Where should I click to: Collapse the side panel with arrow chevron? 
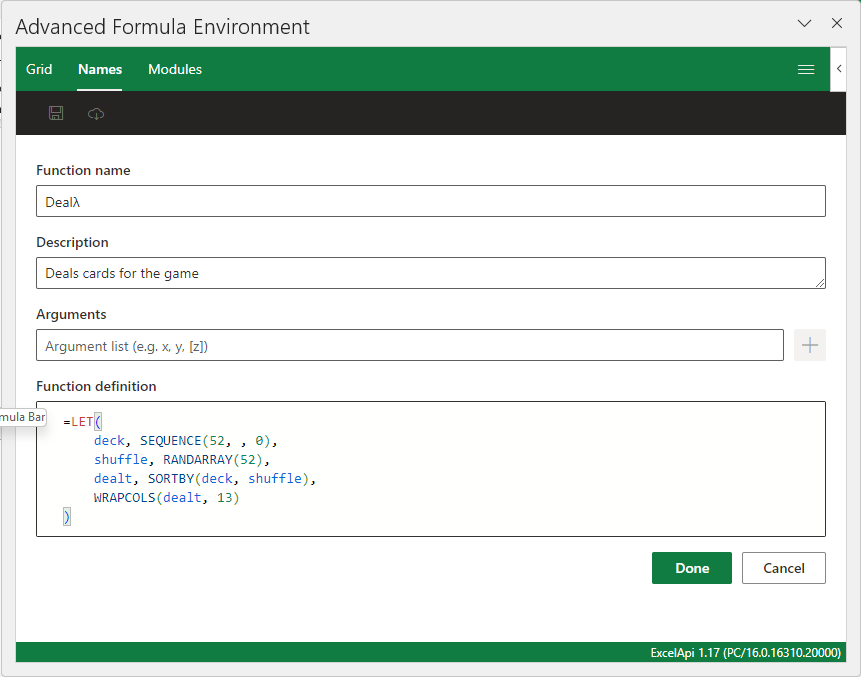838,69
